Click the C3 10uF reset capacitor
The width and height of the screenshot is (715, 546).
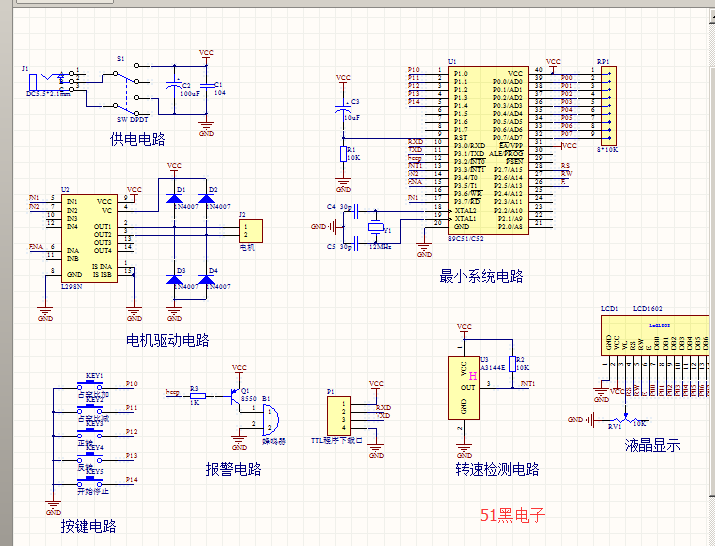tap(343, 109)
